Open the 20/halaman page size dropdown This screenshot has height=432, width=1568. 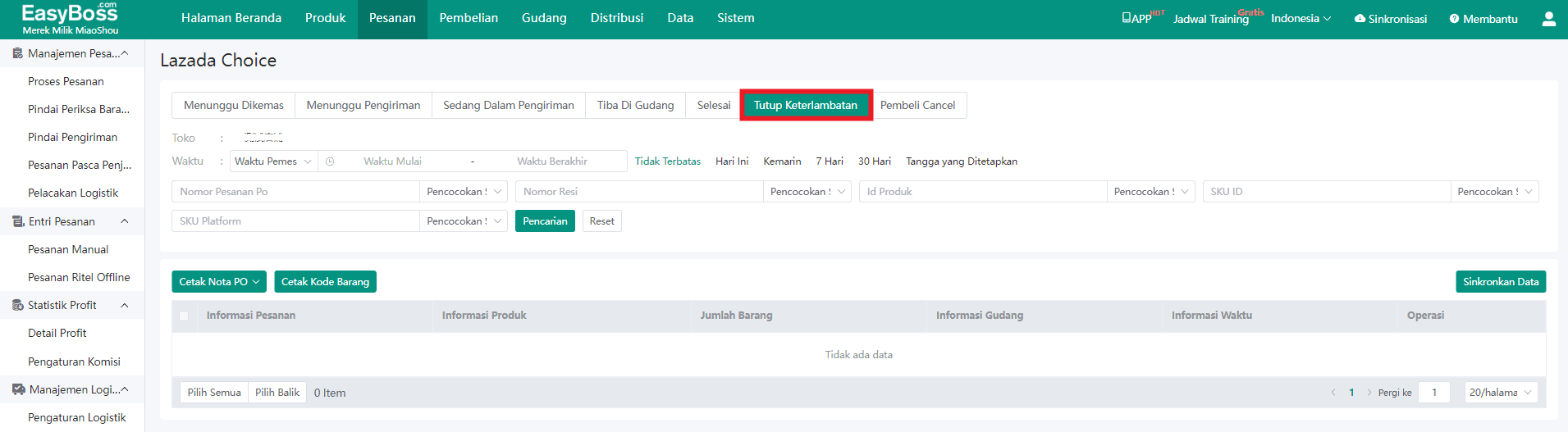1501,393
